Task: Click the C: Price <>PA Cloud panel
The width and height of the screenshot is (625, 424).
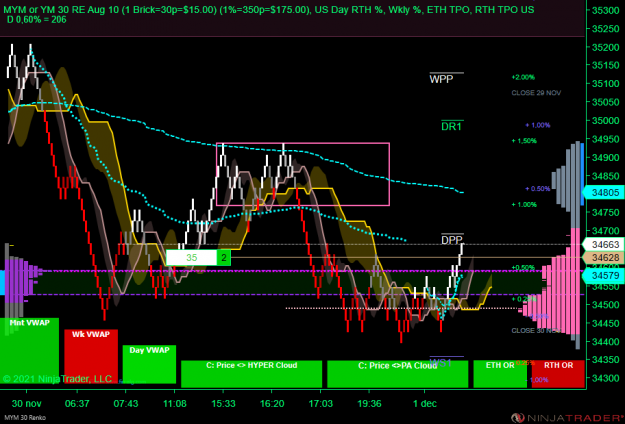Action: pyautogui.click(x=397, y=374)
